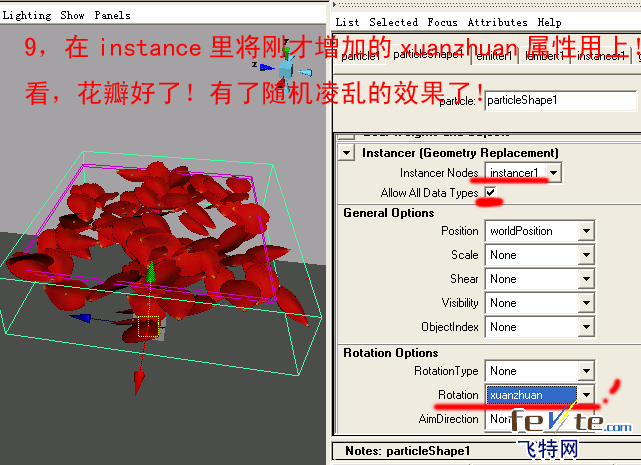Click the Rotation attribute label

point(458,395)
